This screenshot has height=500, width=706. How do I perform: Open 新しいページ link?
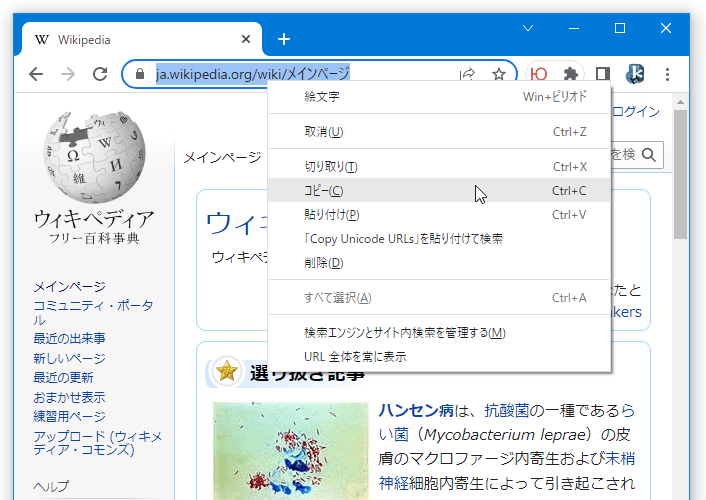[x=69, y=358]
